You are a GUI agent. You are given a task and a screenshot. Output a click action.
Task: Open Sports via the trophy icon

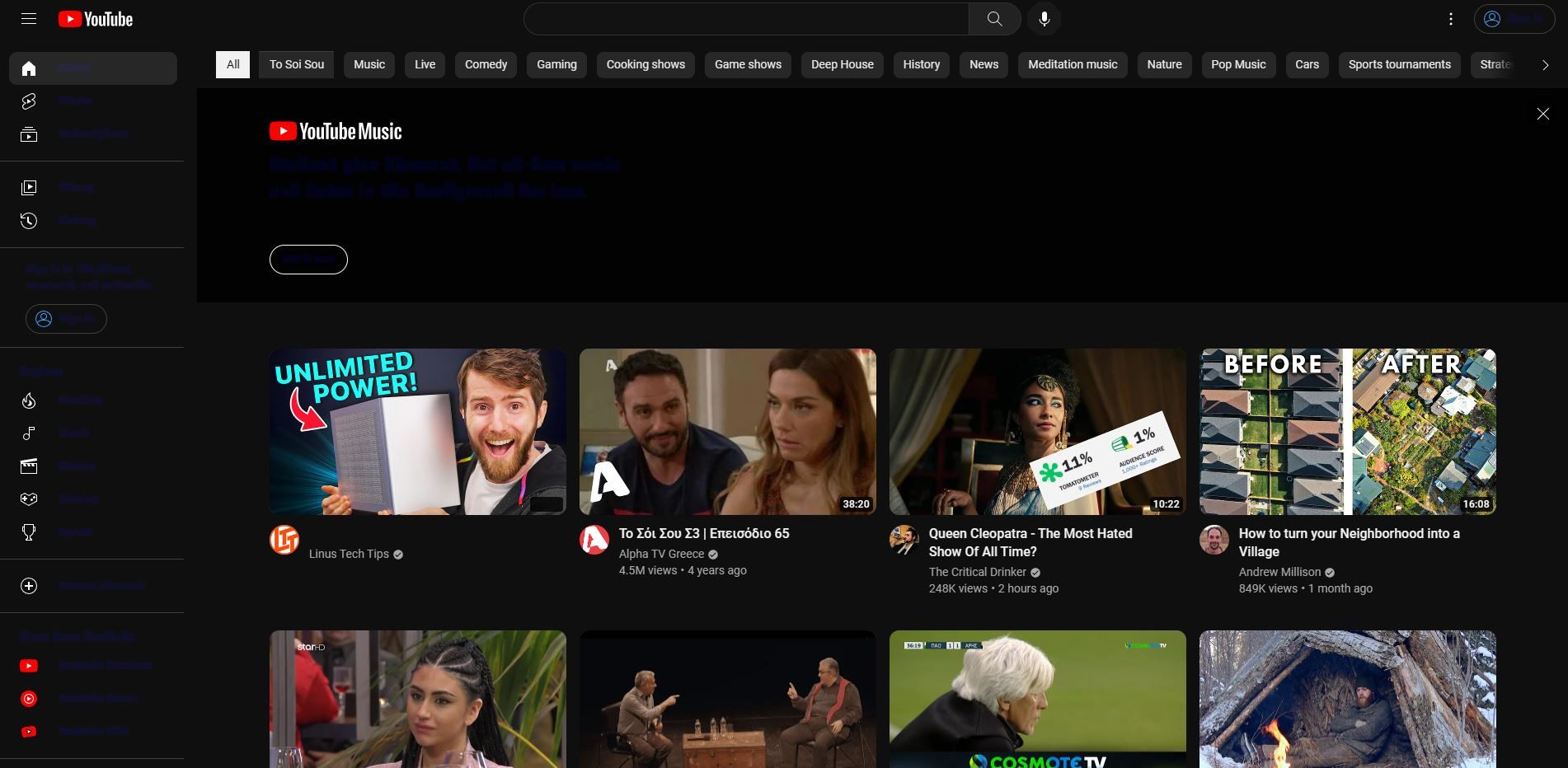tap(29, 532)
